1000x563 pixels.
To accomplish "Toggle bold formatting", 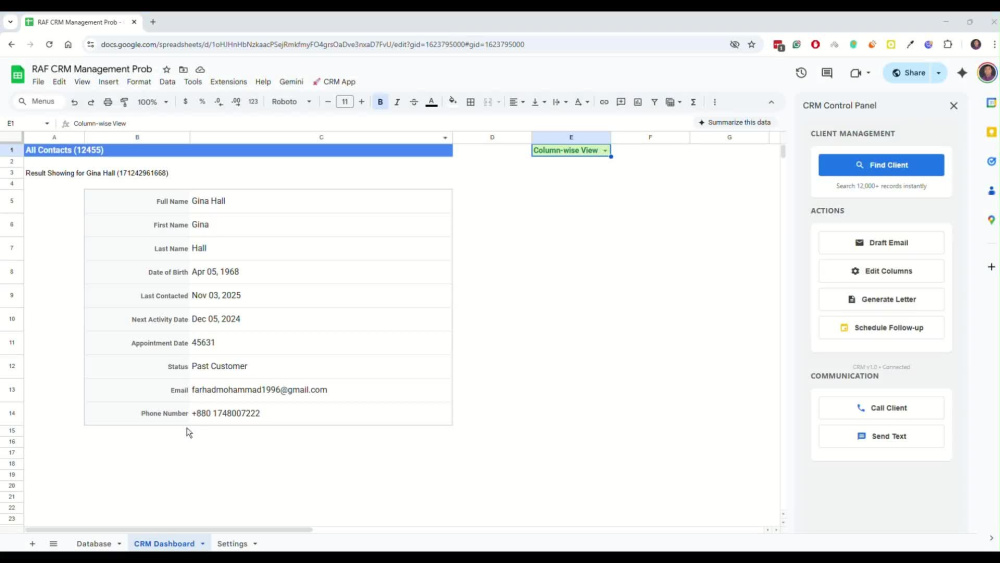I will (380, 102).
